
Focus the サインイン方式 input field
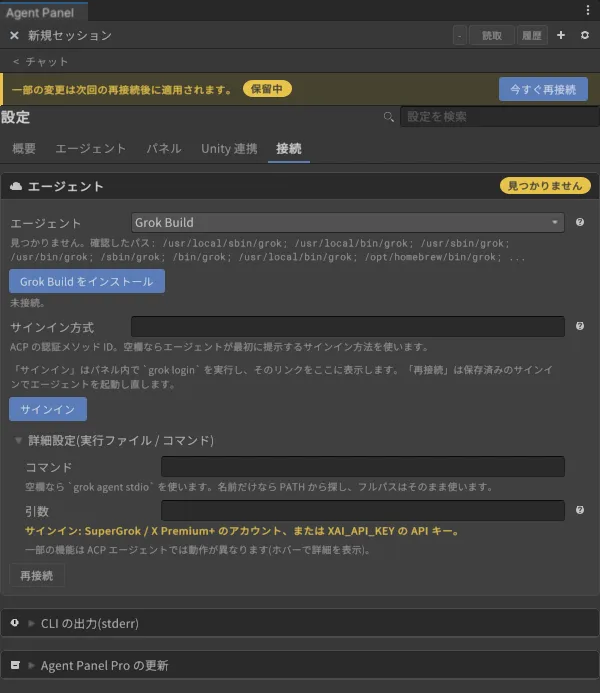(x=348, y=327)
